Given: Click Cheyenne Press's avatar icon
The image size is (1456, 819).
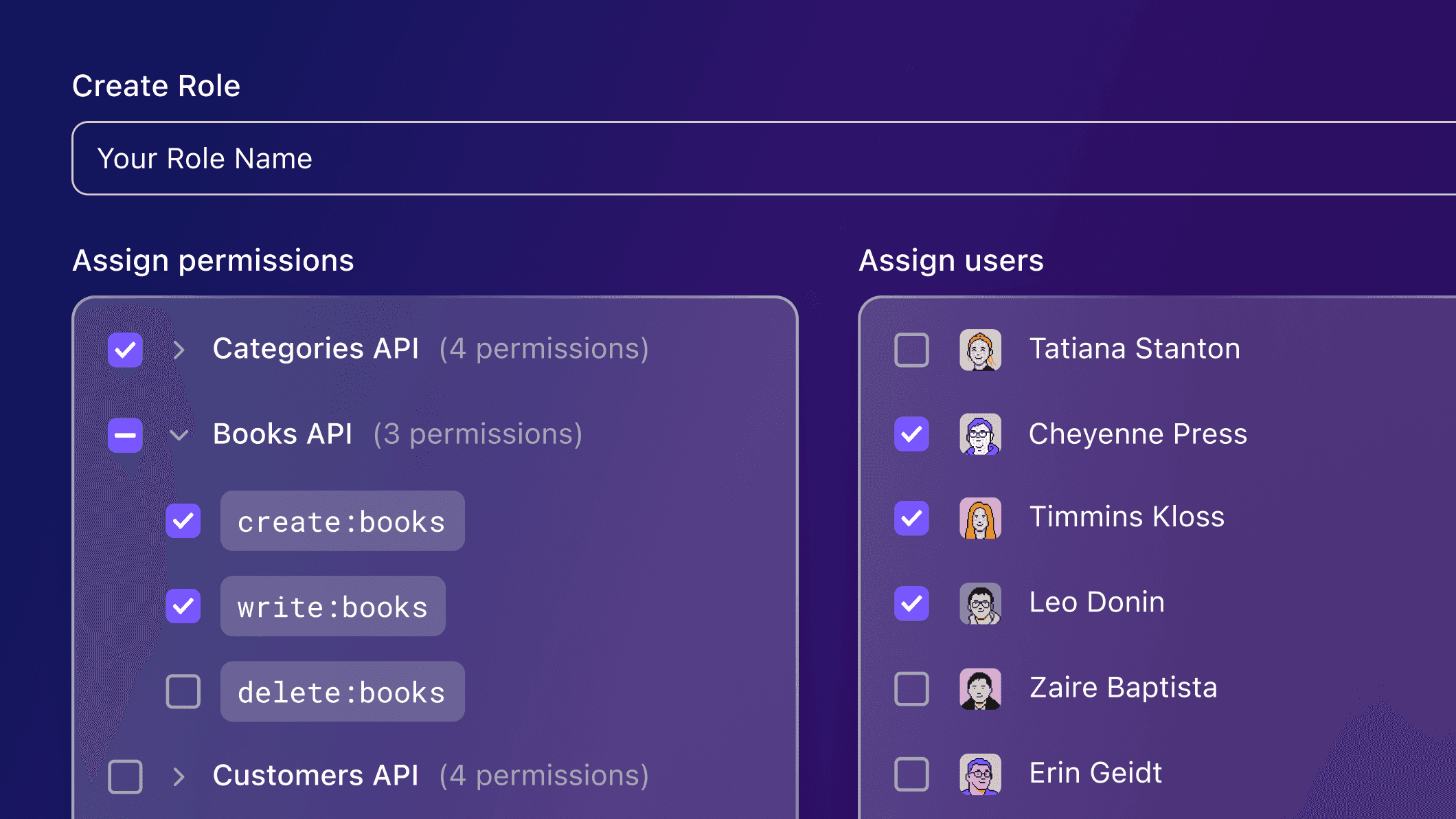Looking at the screenshot, I should click(x=980, y=434).
